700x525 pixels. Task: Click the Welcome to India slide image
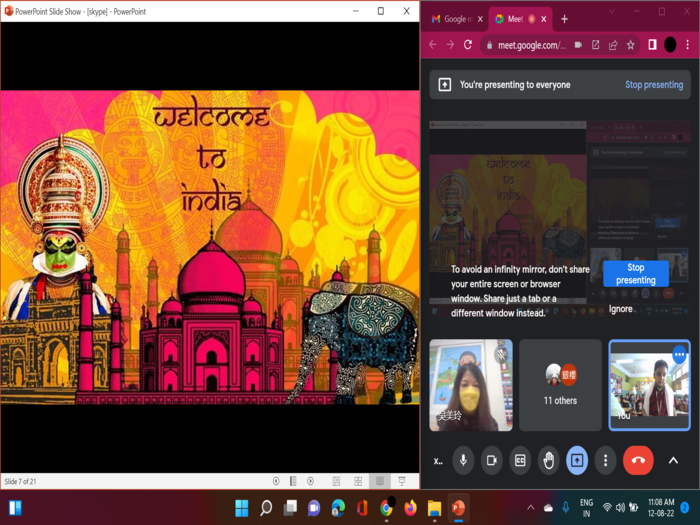pyautogui.click(x=210, y=248)
